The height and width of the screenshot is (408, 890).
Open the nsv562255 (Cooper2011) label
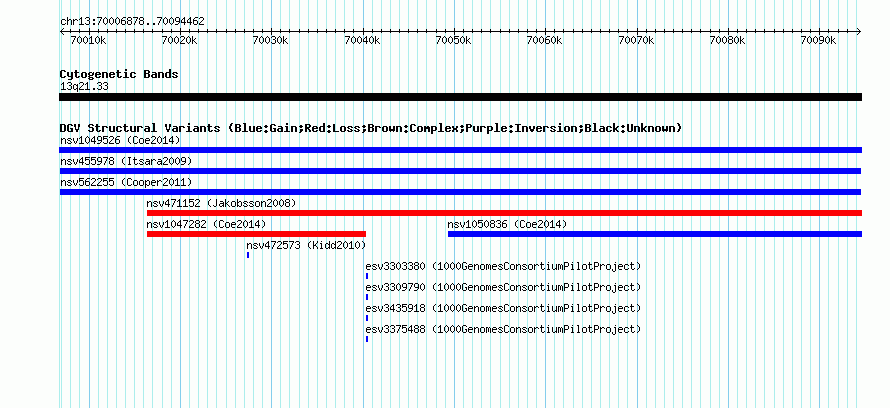pos(126,182)
